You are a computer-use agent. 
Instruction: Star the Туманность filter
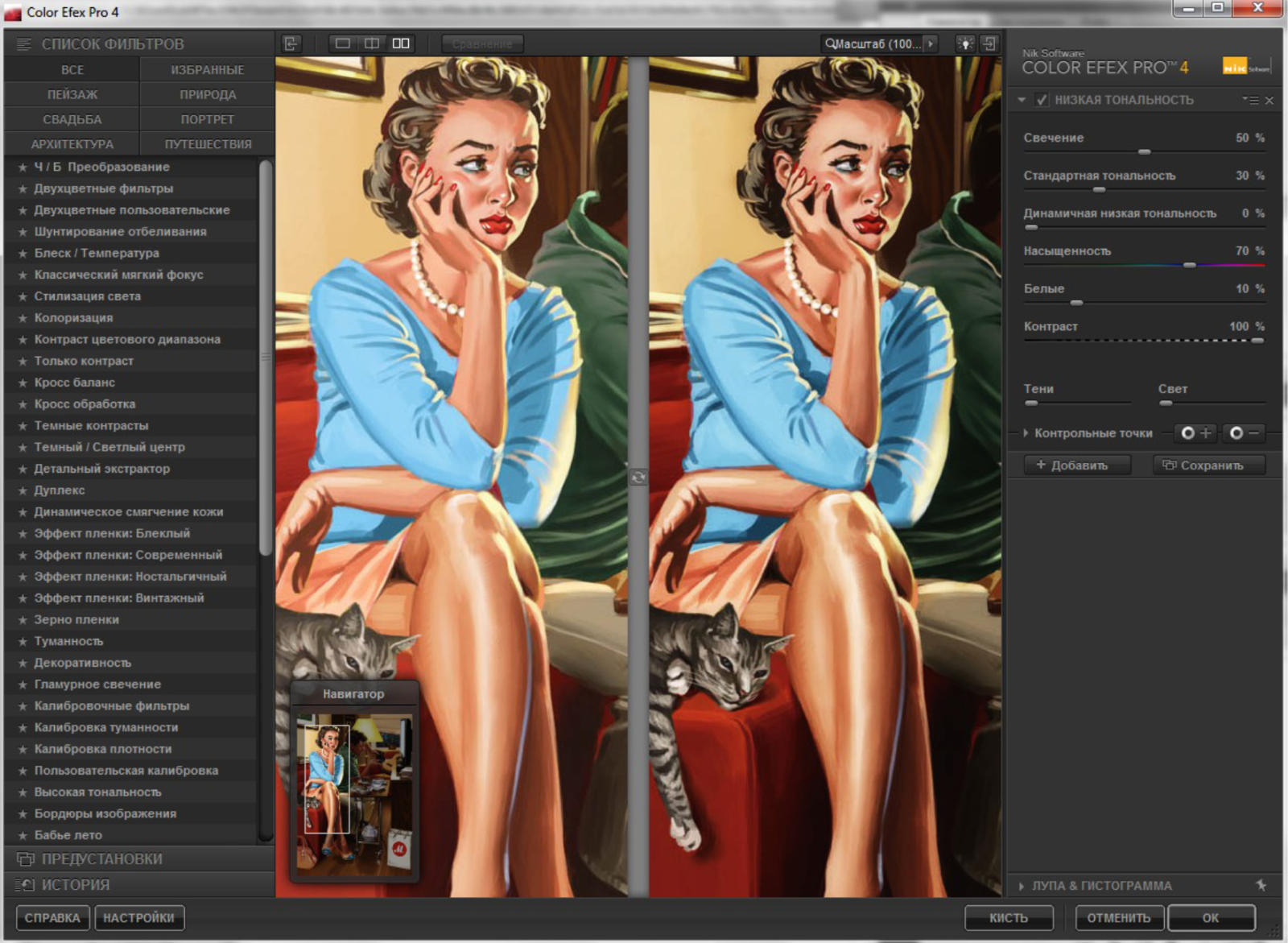pyautogui.click(x=23, y=642)
